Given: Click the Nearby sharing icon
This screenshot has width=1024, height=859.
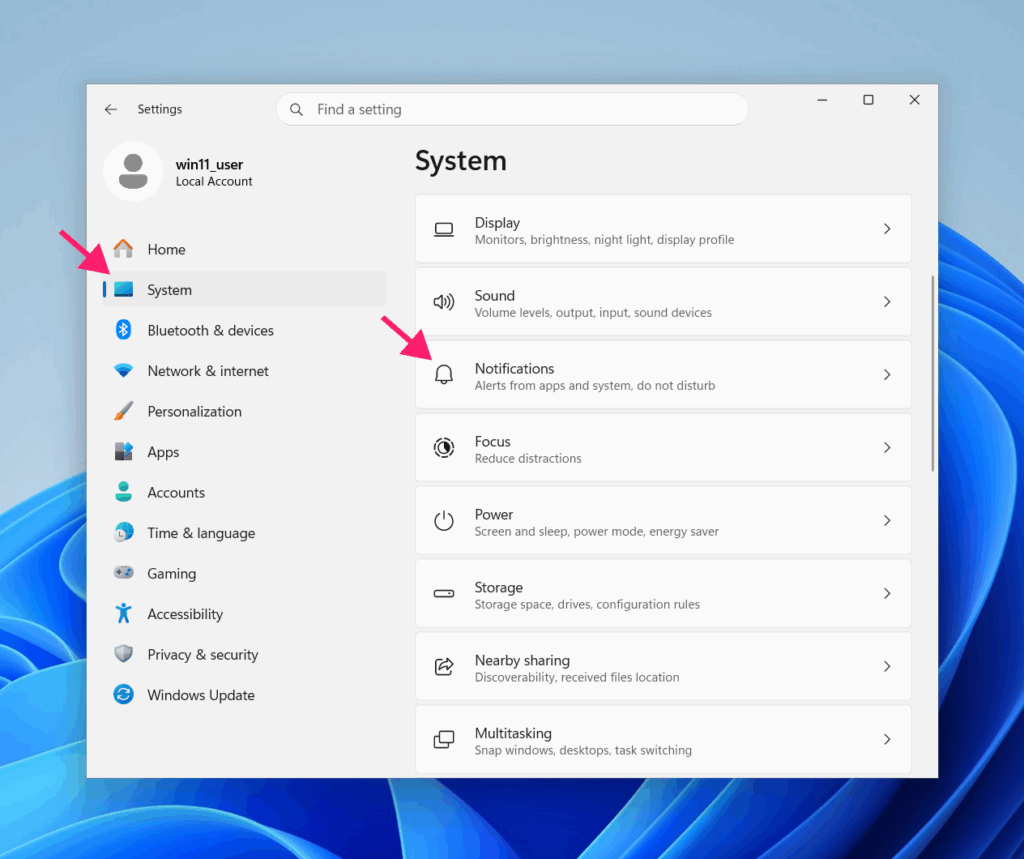Looking at the screenshot, I should pyautogui.click(x=443, y=666).
